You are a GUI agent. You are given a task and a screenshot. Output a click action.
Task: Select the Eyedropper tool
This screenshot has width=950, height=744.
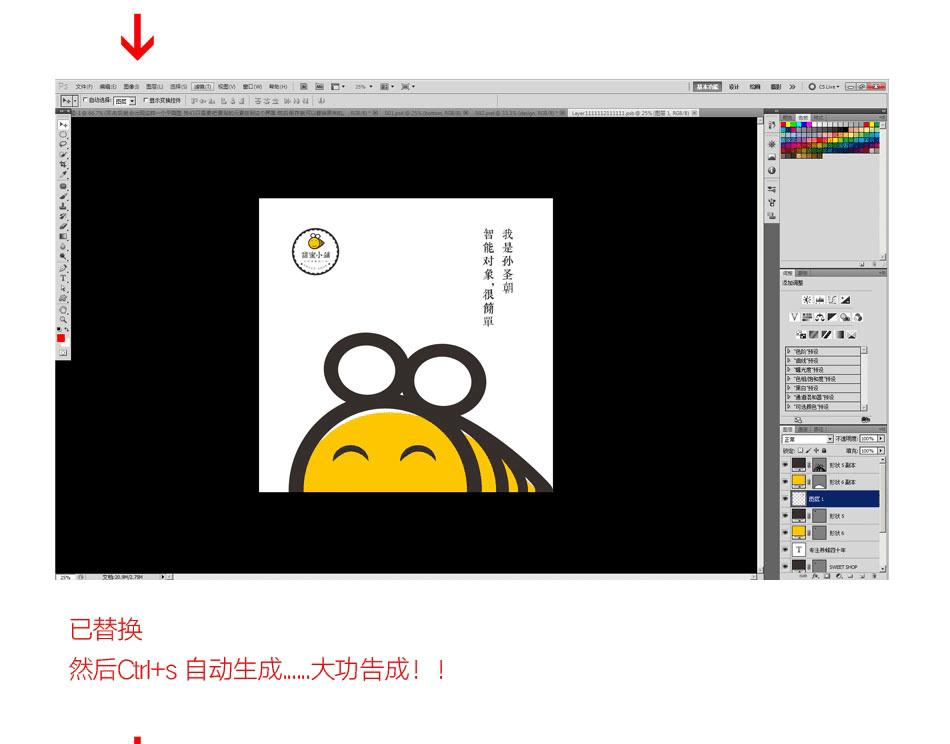pyautogui.click(x=63, y=174)
